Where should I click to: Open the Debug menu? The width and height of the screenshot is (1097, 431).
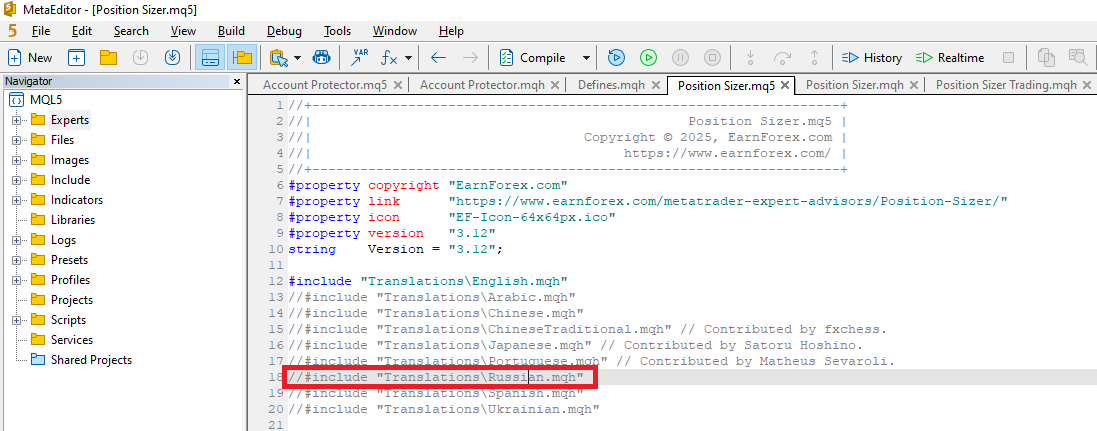tap(284, 31)
